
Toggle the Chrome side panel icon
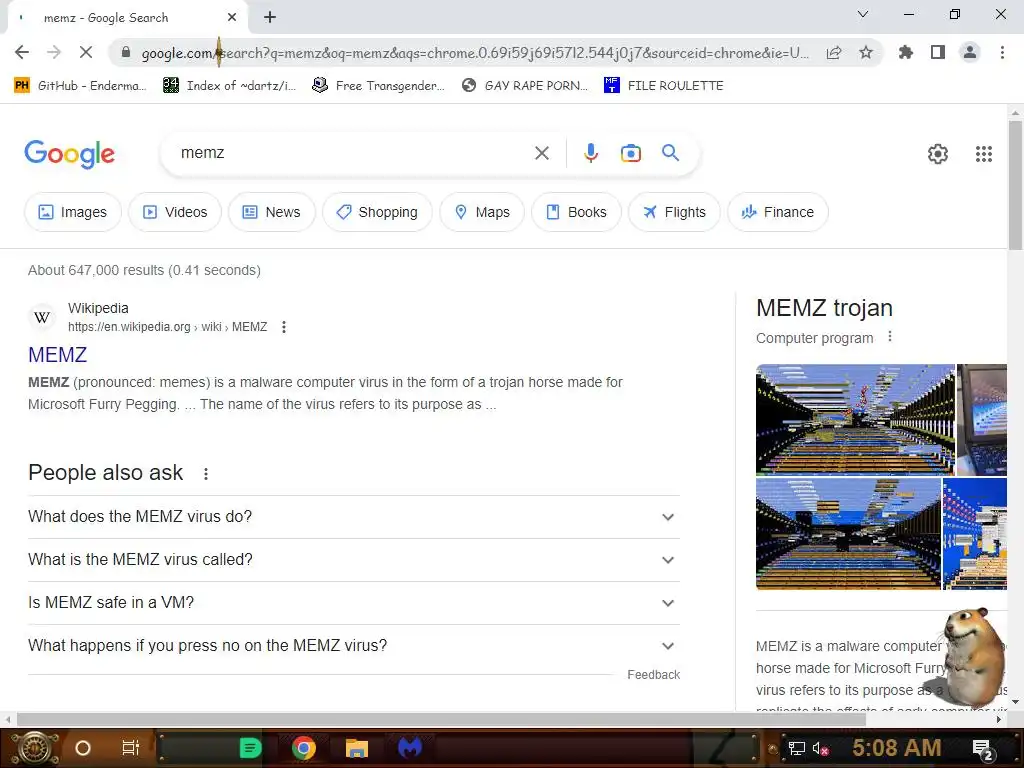938,52
